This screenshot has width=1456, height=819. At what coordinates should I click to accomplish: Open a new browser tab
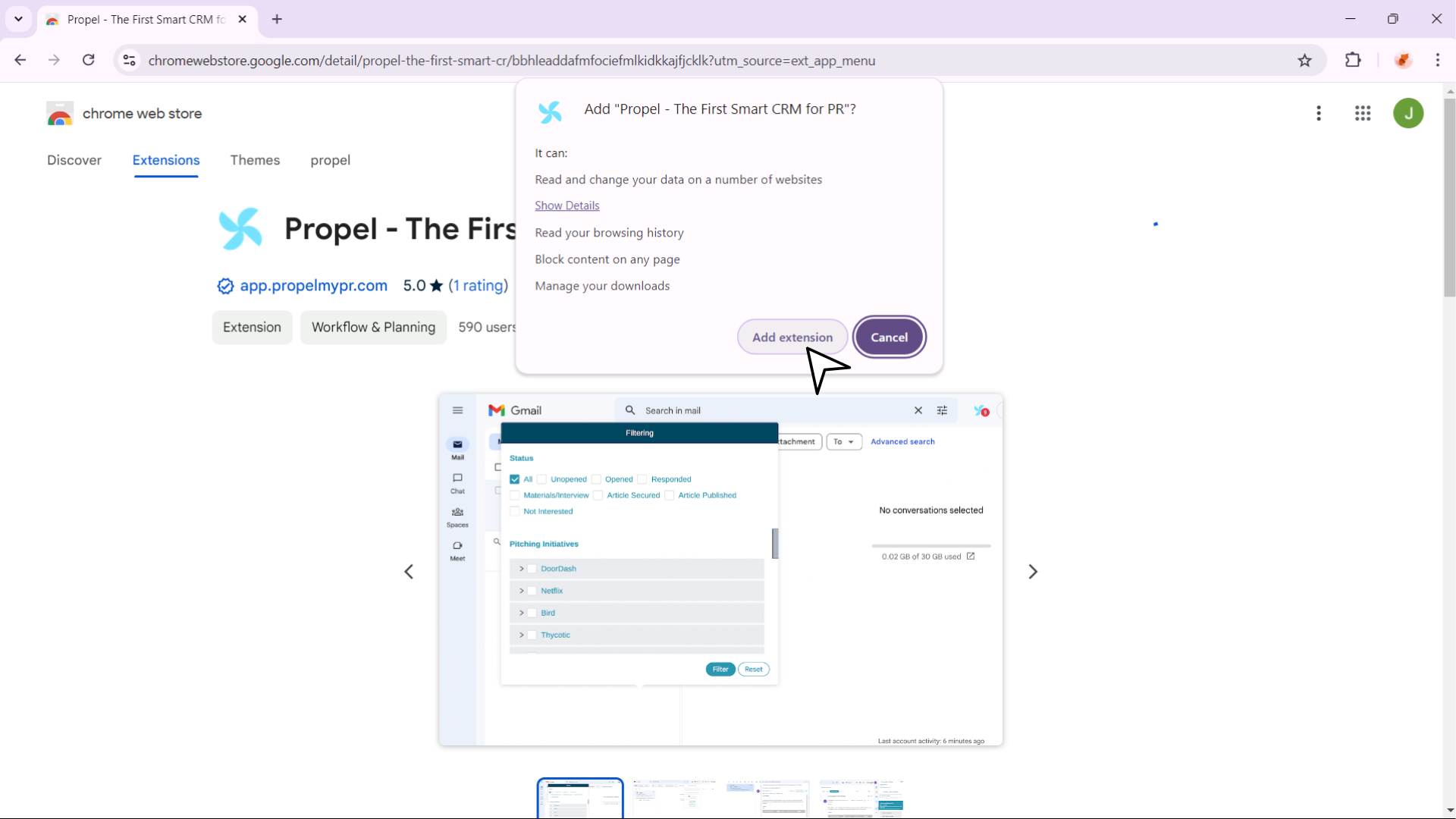pos(277,19)
